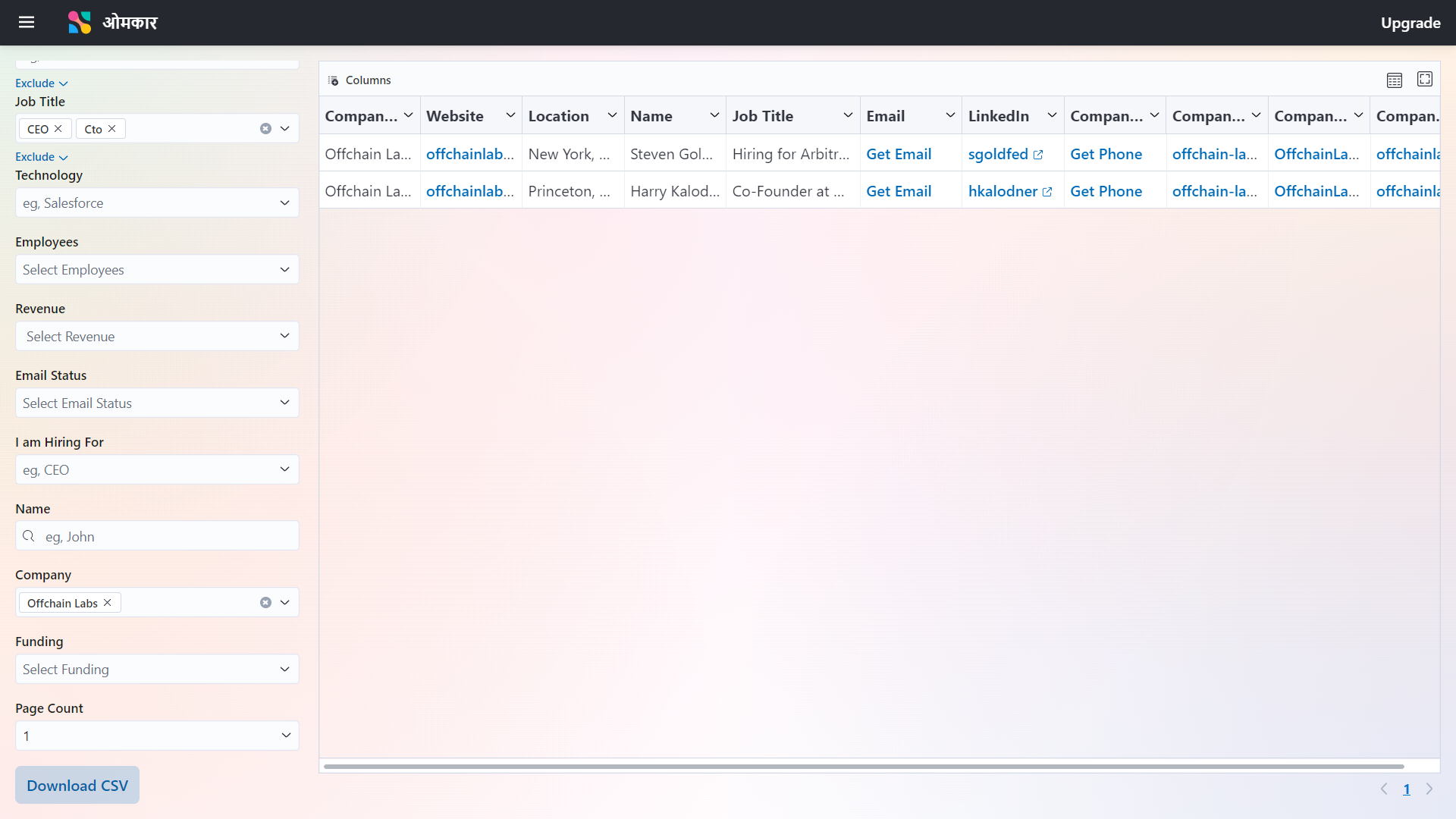Image resolution: width=1456 pixels, height=819 pixels.
Task: Remove the Cto job title tag
Action: pos(112,128)
